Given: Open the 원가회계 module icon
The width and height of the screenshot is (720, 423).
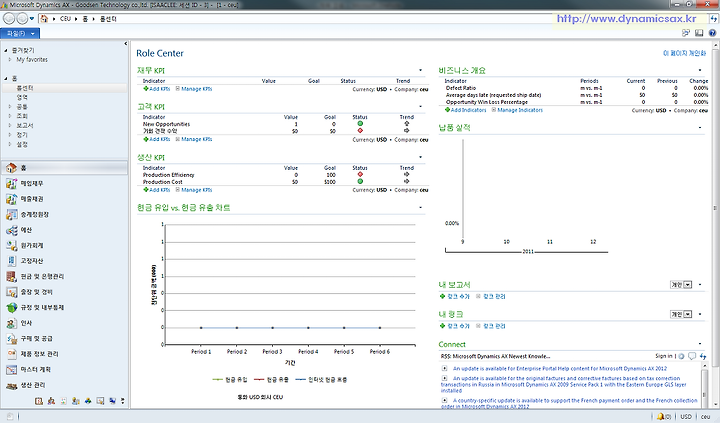Looking at the screenshot, I should click(11, 246).
